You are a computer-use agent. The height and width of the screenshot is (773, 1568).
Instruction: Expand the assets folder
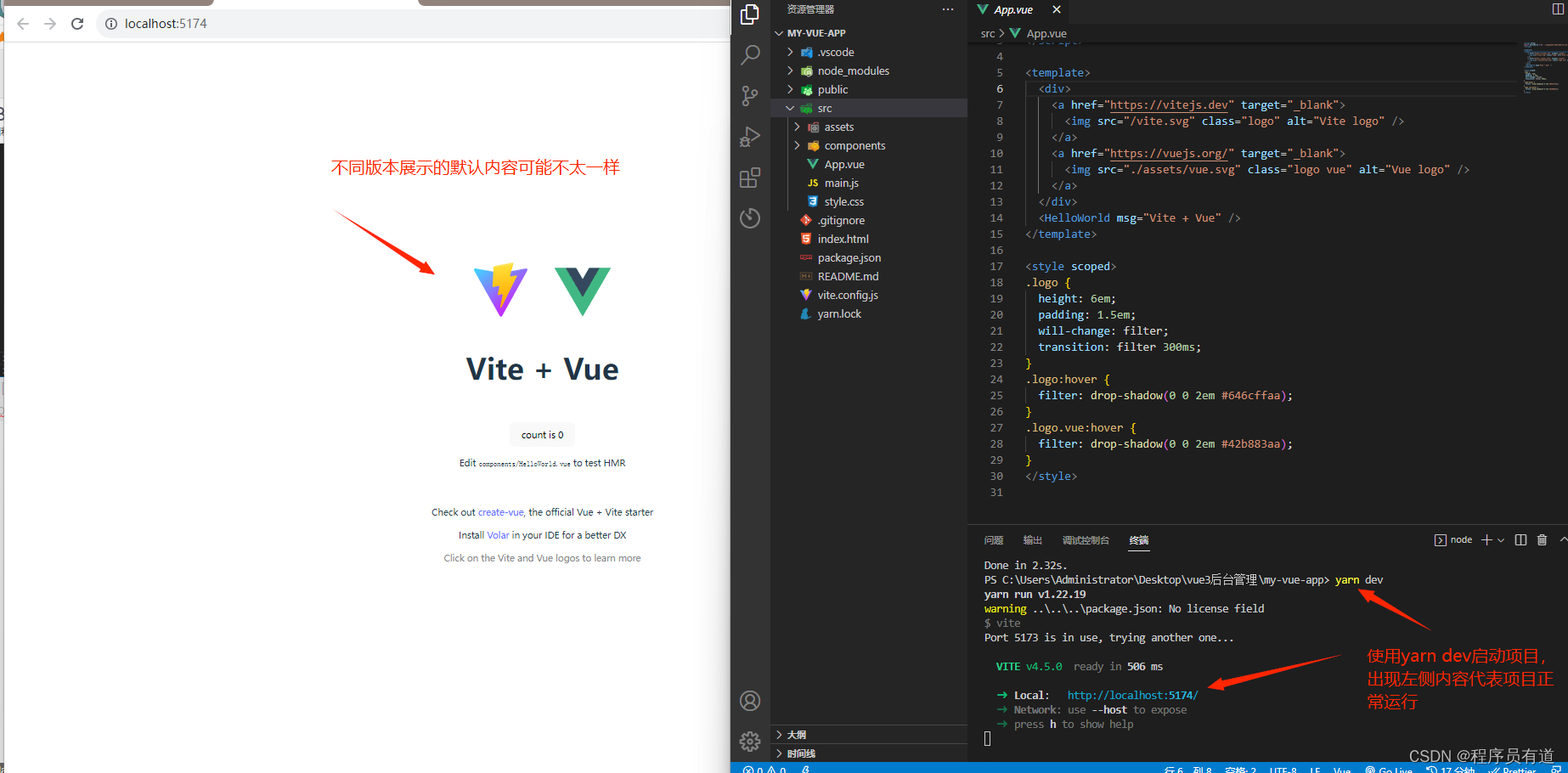[797, 127]
